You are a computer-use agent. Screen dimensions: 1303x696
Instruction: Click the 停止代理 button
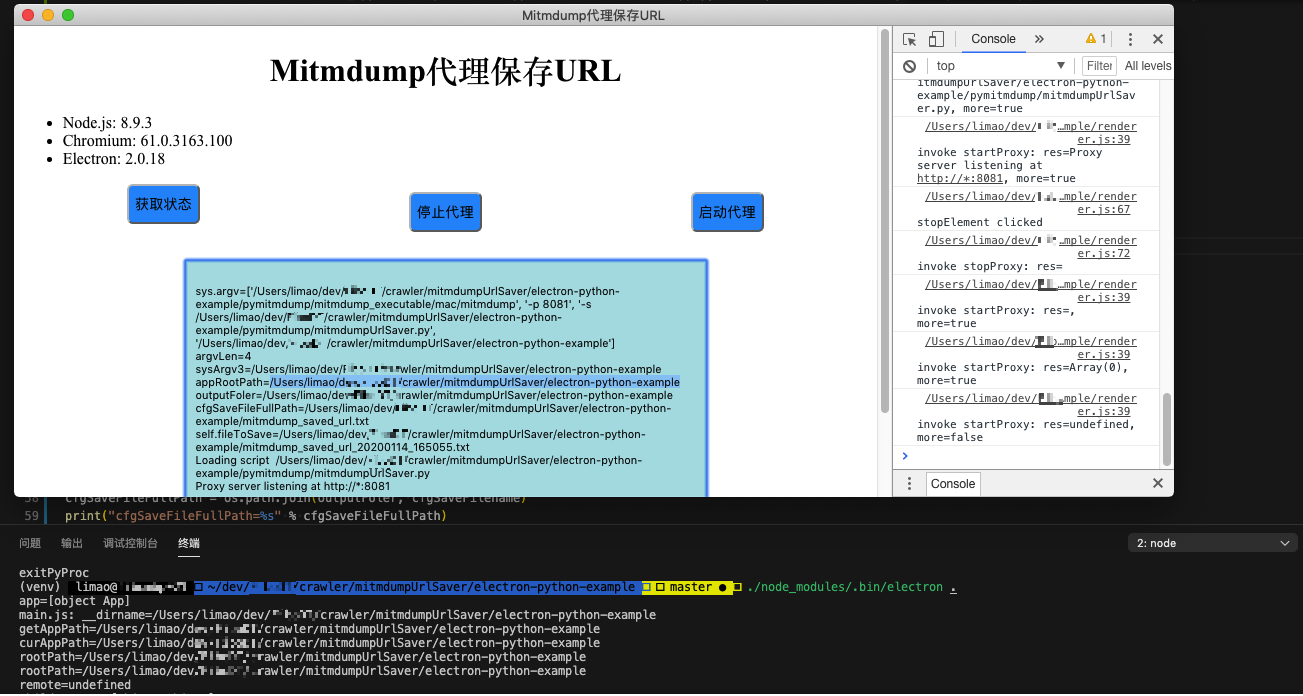click(x=446, y=212)
